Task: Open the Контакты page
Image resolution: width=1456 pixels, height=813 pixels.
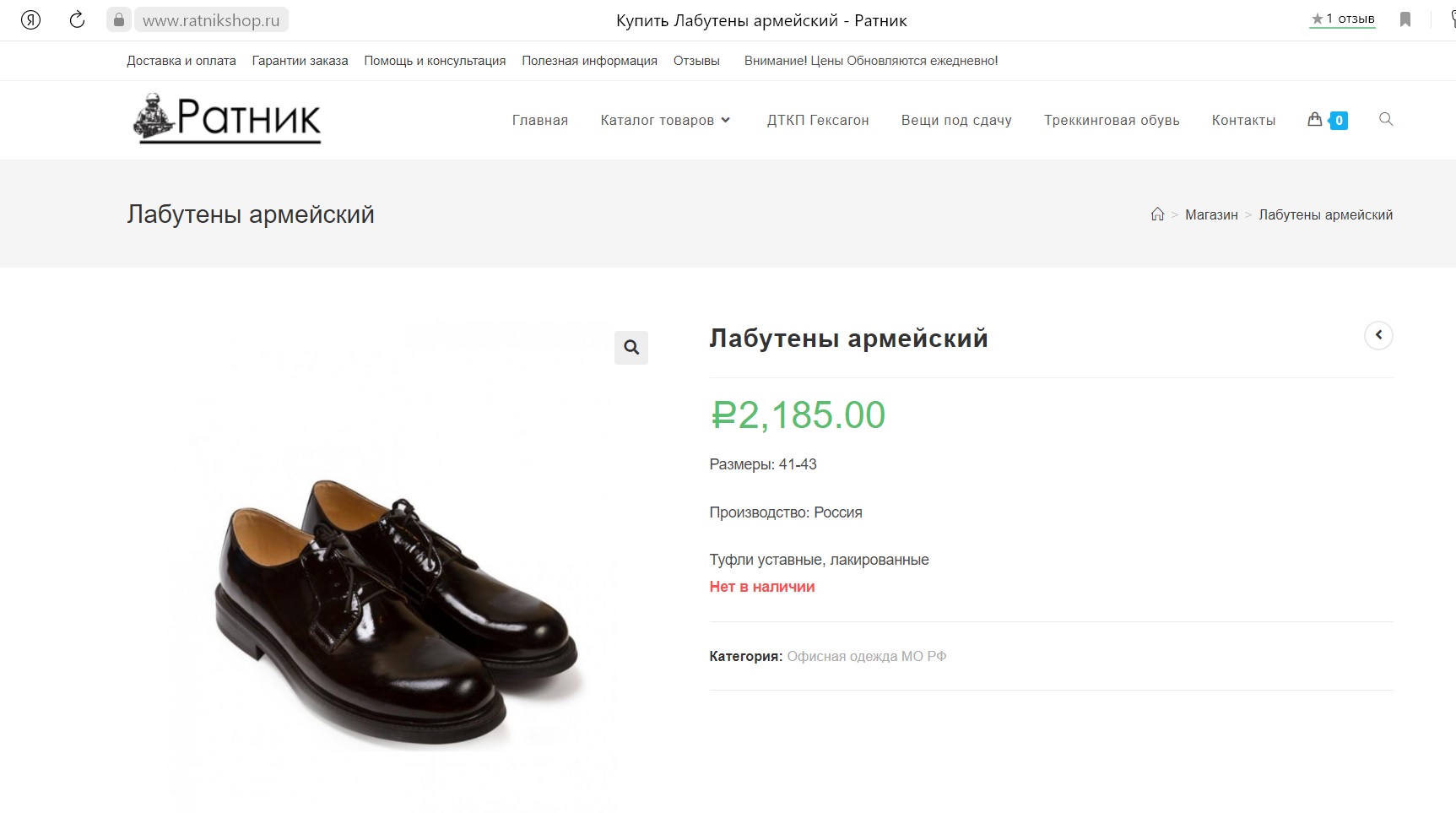Action: 1243,120
